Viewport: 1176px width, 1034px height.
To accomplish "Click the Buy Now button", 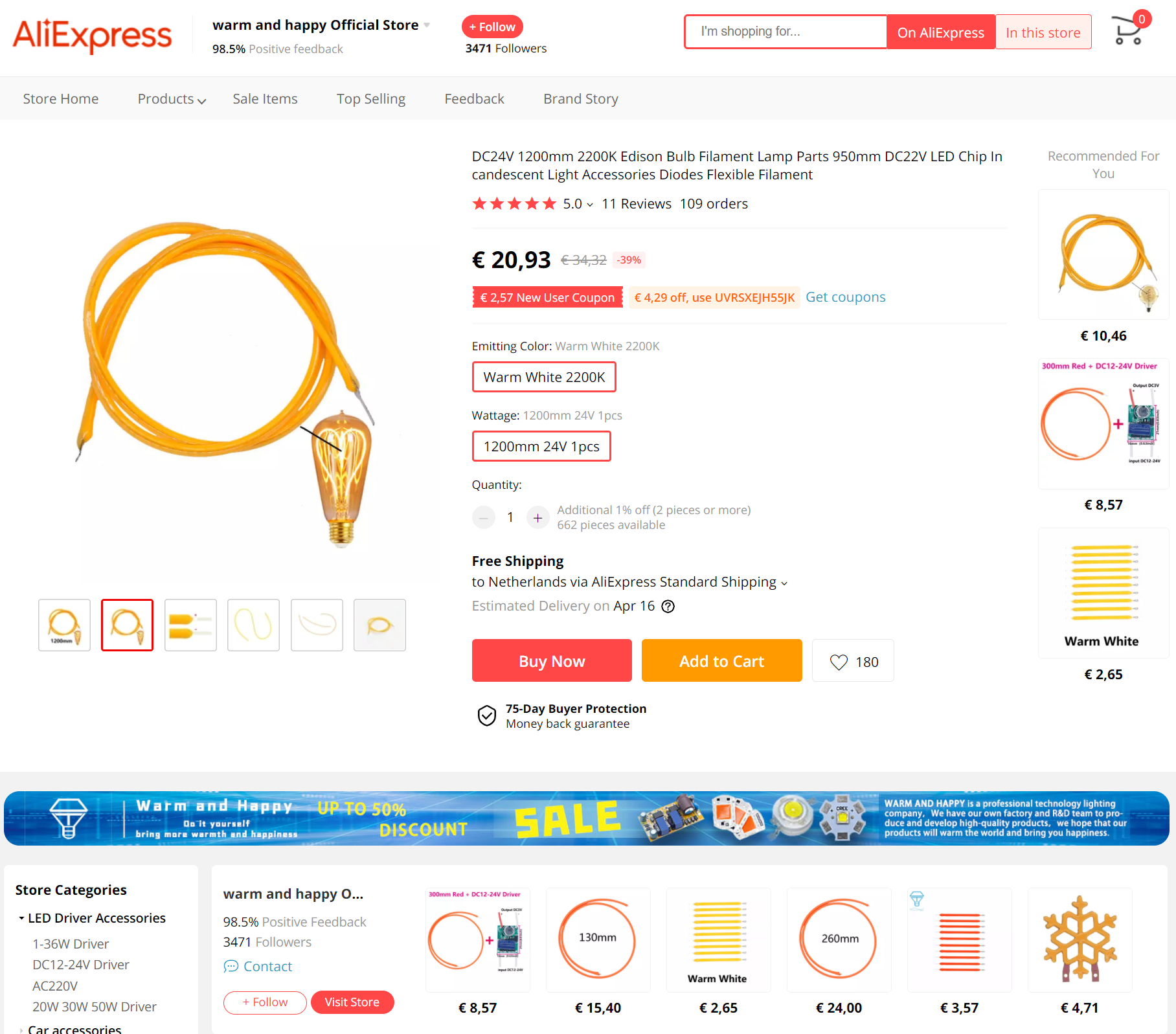I will click(x=552, y=660).
